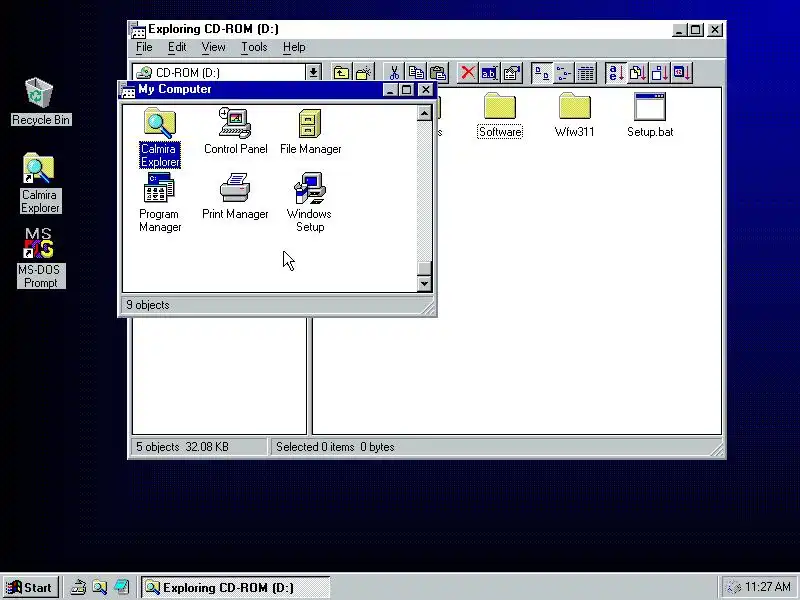800x600 pixels.
Task: Click the Properties toolbar icon
Action: [512, 73]
